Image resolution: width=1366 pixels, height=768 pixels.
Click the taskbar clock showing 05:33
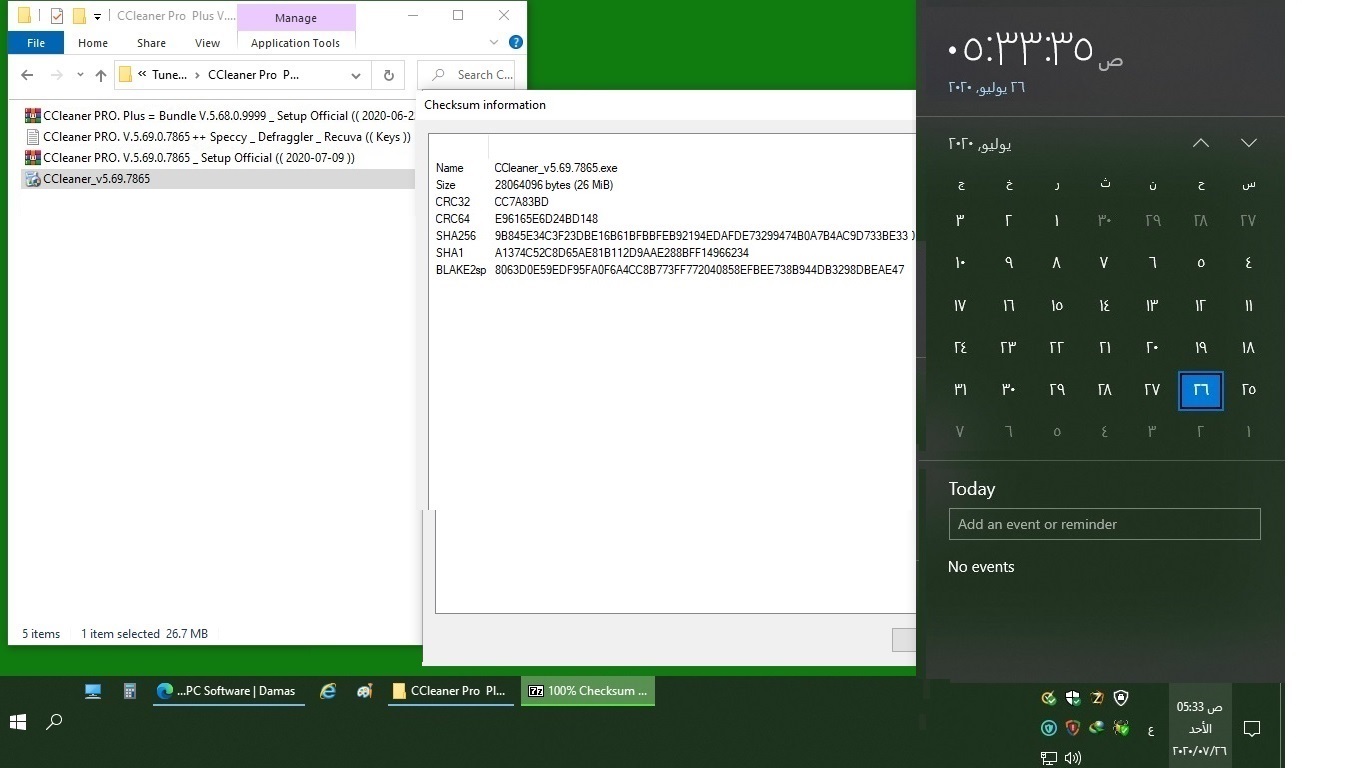coord(1200,728)
